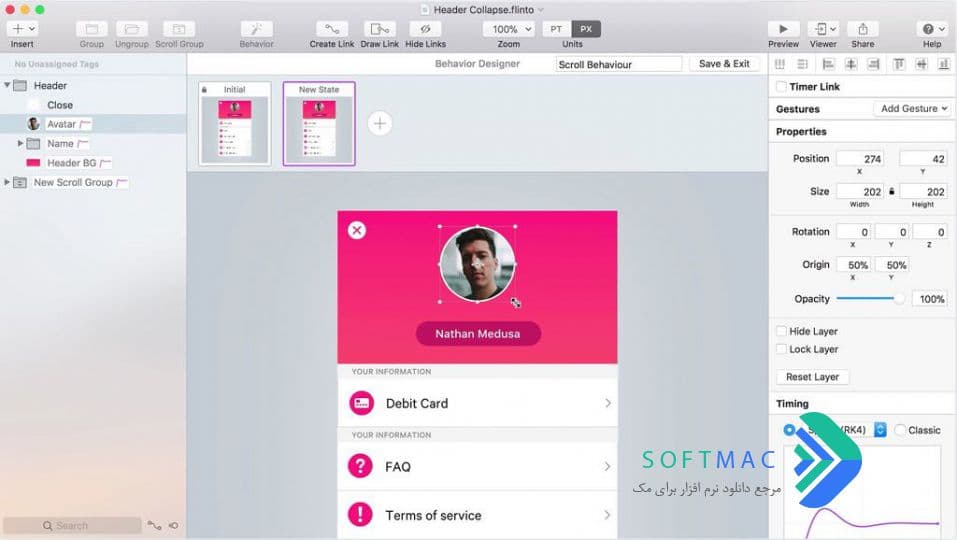Open the spring type popup stepper
Screen dimensions: 957x540
(880, 430)
